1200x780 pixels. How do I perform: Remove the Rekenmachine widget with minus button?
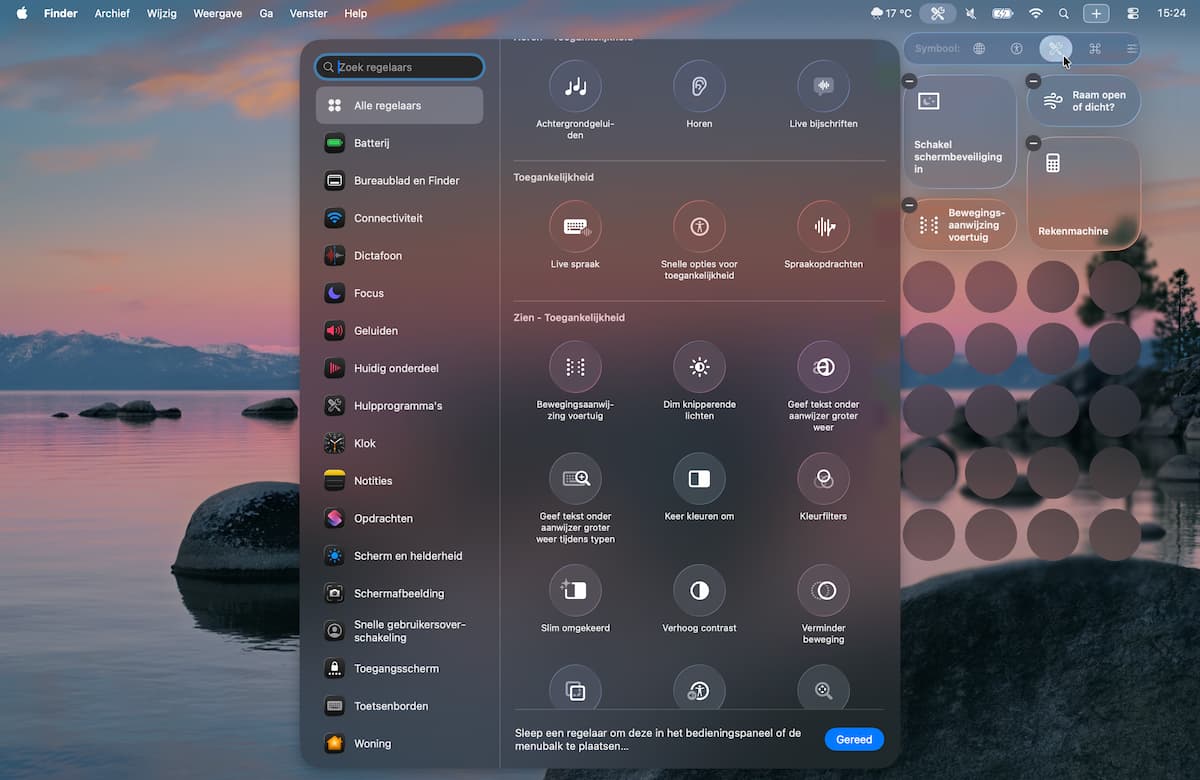click(x=1033, y=143)
